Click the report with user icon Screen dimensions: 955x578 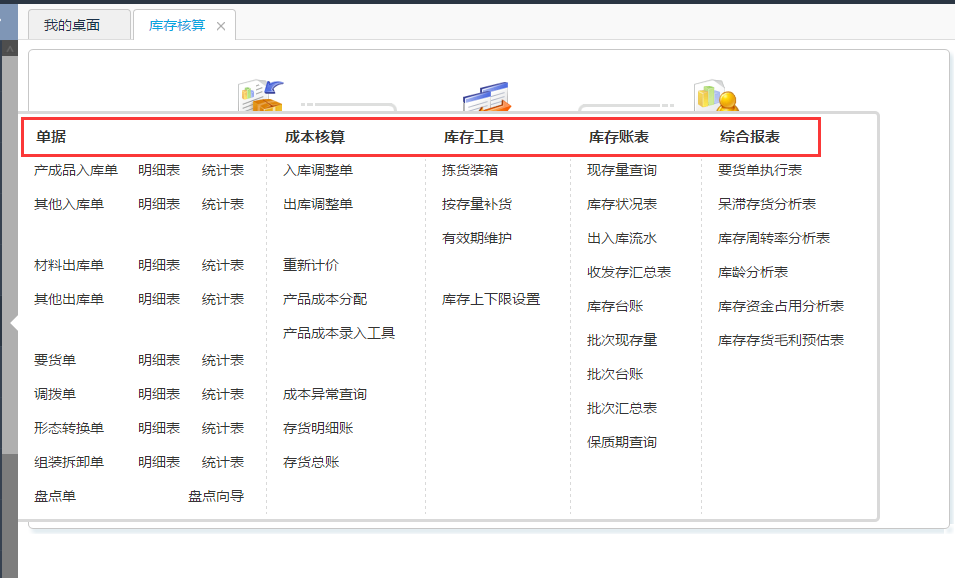point(715,97)
